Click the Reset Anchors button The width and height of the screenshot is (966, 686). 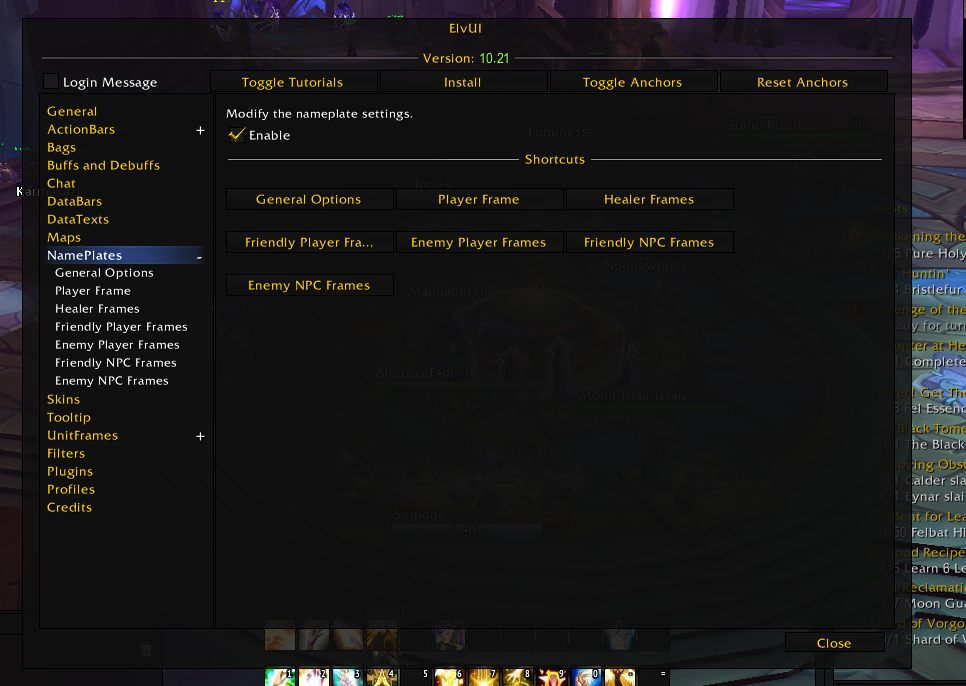(803, 82)
